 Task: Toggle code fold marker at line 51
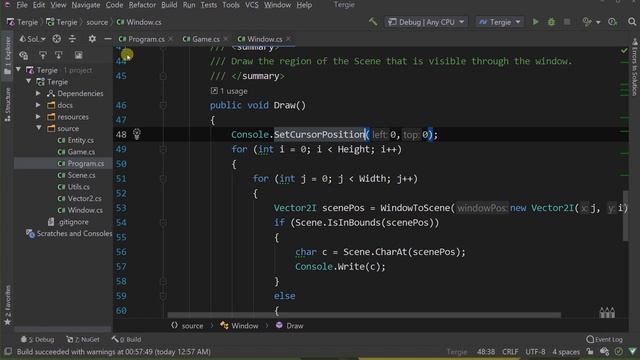[x=163, y=179]
